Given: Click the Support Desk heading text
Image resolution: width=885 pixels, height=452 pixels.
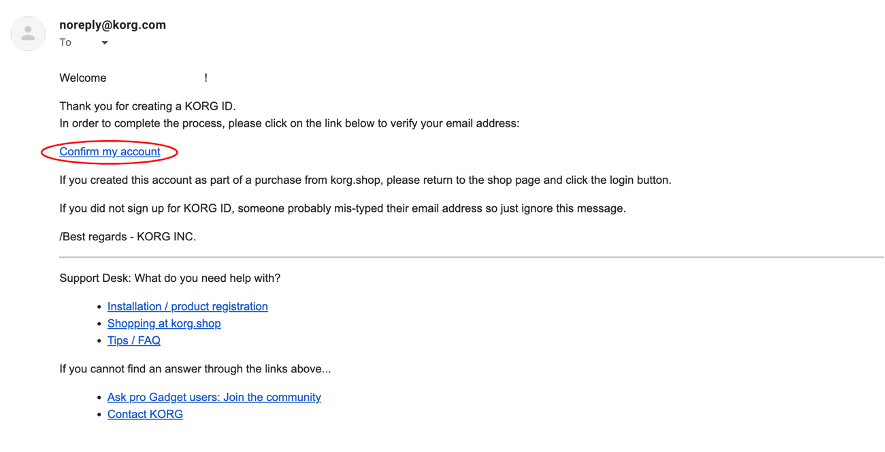Looking at the screenshot, I should coord(170,278).
